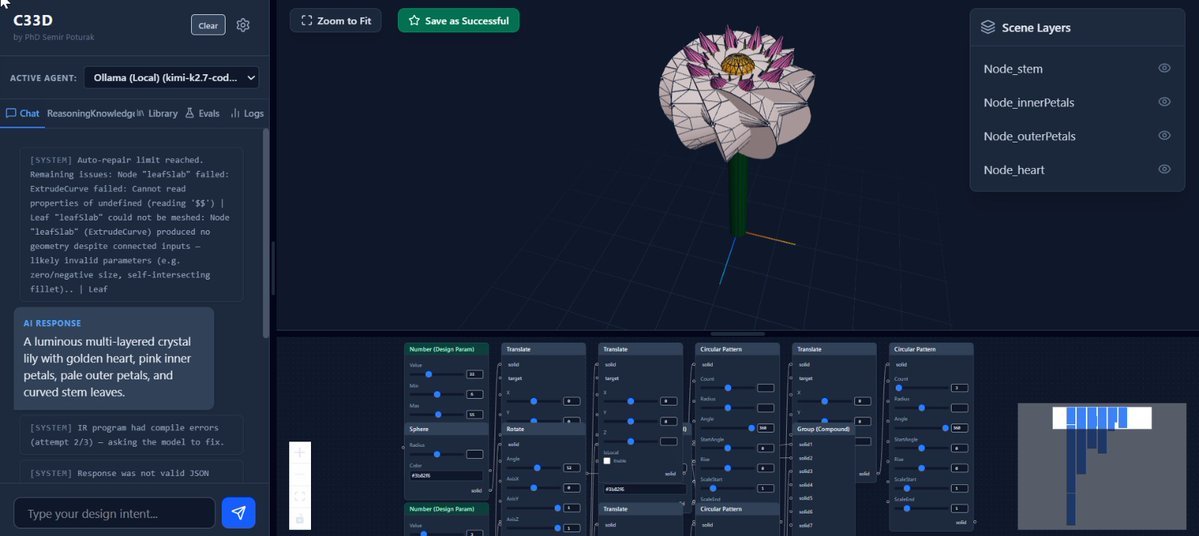Click the 'IR program had compile errors' message
The height and width of the screenshot is (536, 1199).
pos(132,435)
